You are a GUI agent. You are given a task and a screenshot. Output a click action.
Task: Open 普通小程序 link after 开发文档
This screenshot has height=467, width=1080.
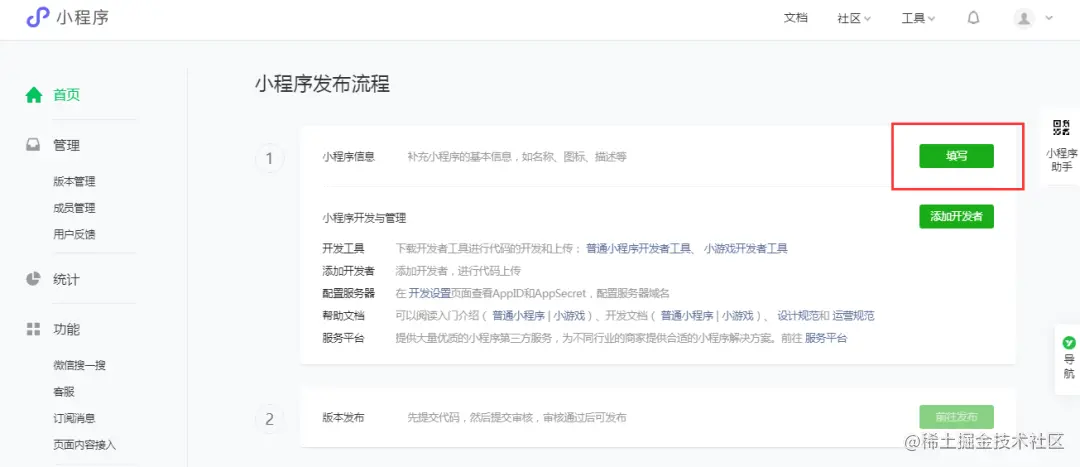coord(687,315)
